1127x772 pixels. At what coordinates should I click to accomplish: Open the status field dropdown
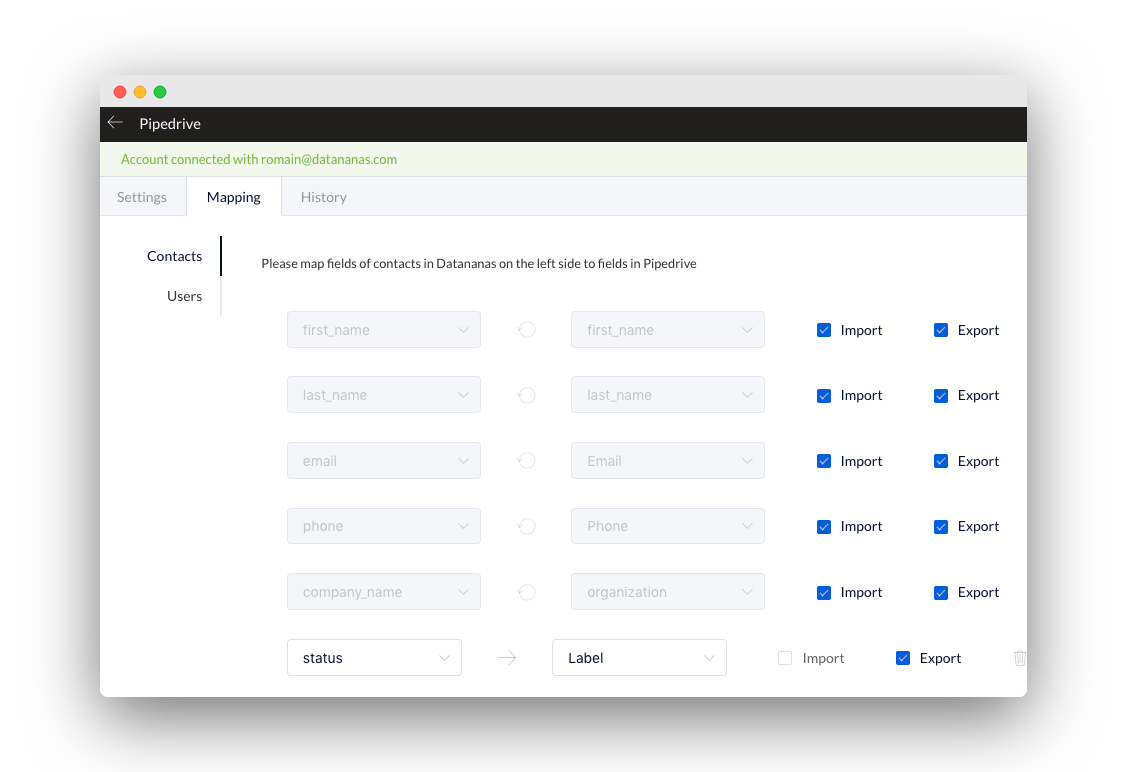tap(374, 658)
